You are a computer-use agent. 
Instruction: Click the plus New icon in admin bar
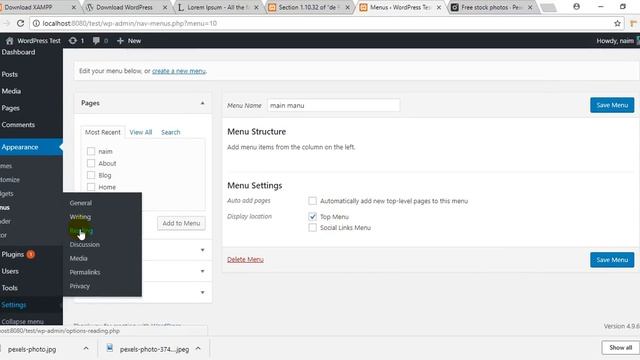120,41
